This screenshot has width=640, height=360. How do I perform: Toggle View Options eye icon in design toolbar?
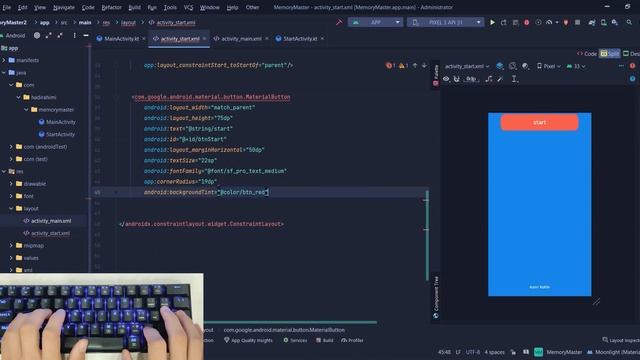click(x=446, y=79)
